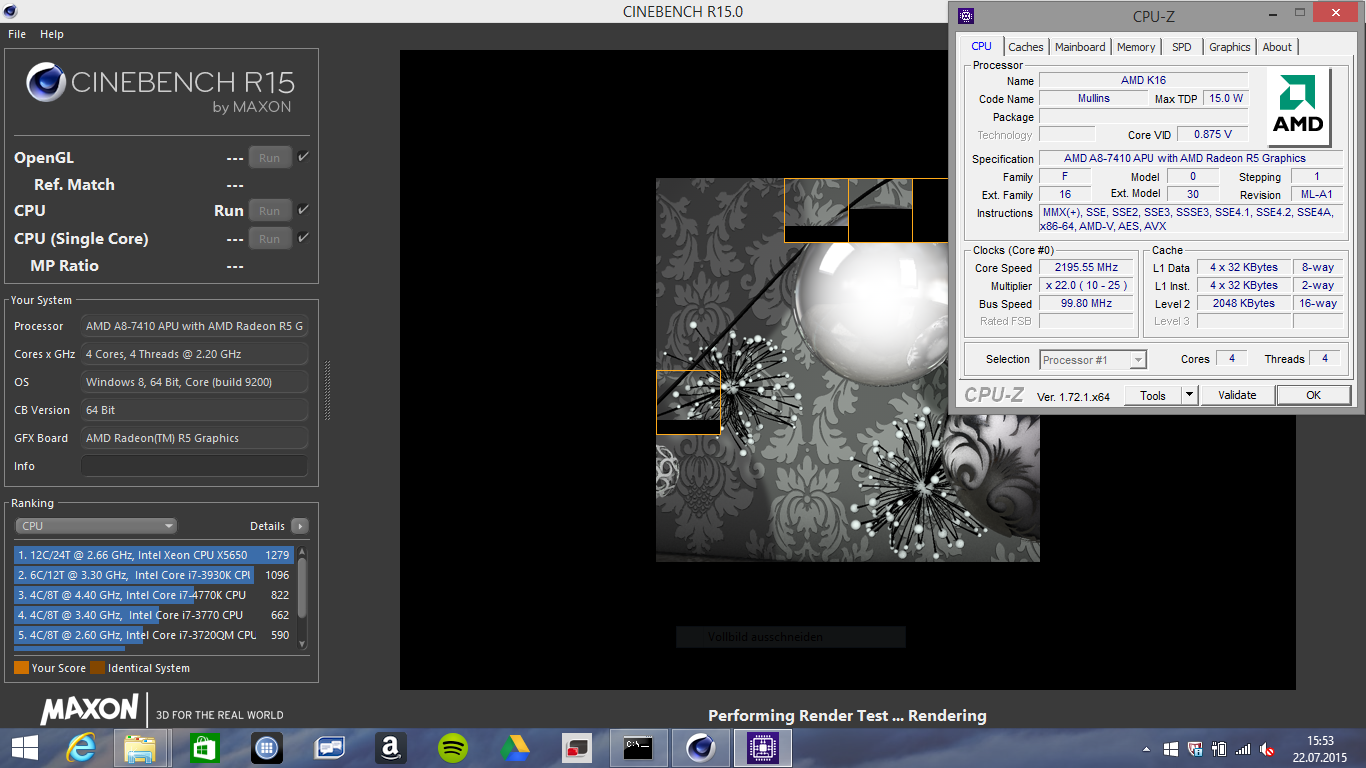Uncheck the CPU test checkbox
This screenshot has height=768, width=1366.
coord(303,210)
